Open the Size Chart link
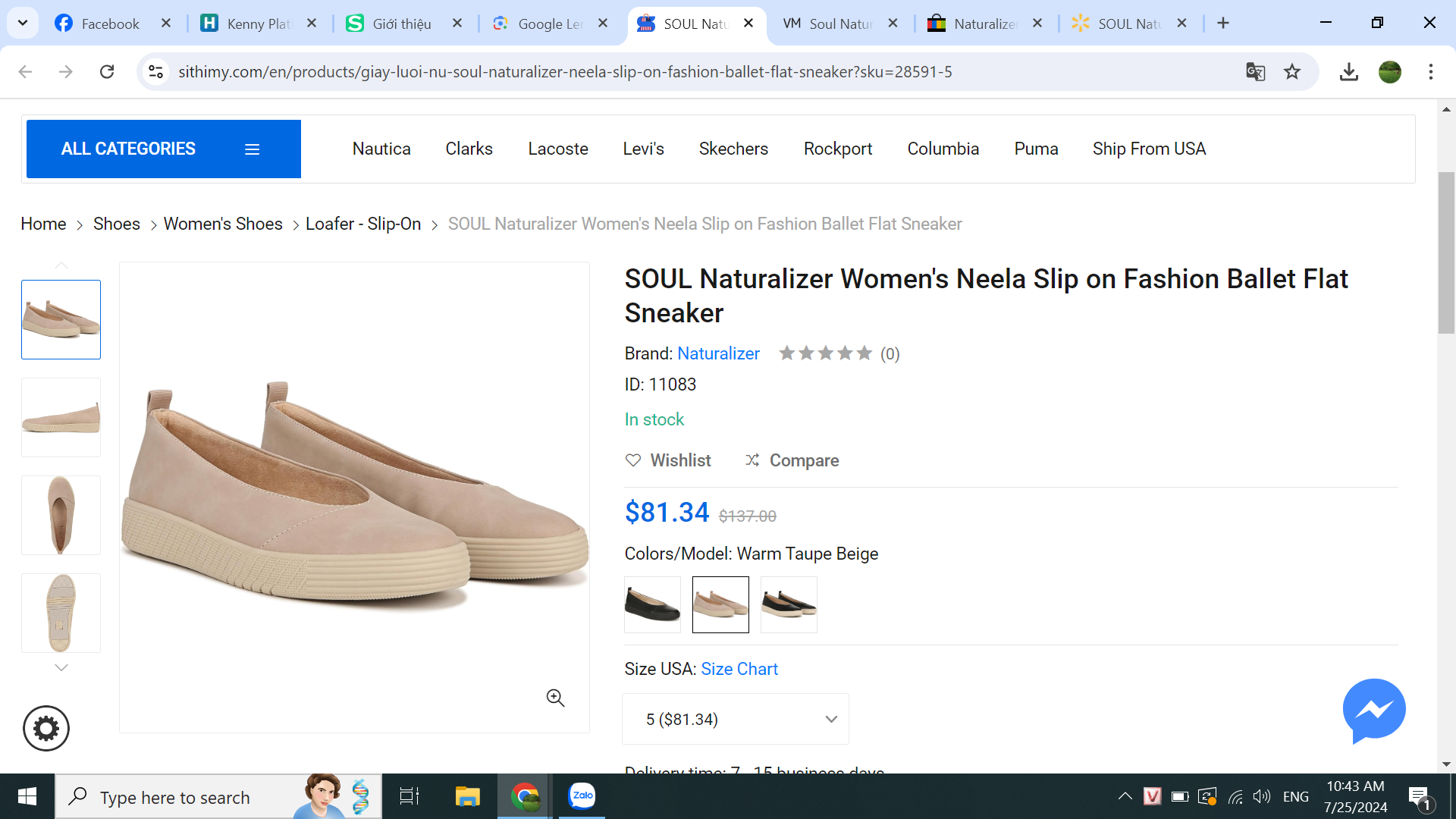The image size is (1456, 819). click(x=739, y=669)
